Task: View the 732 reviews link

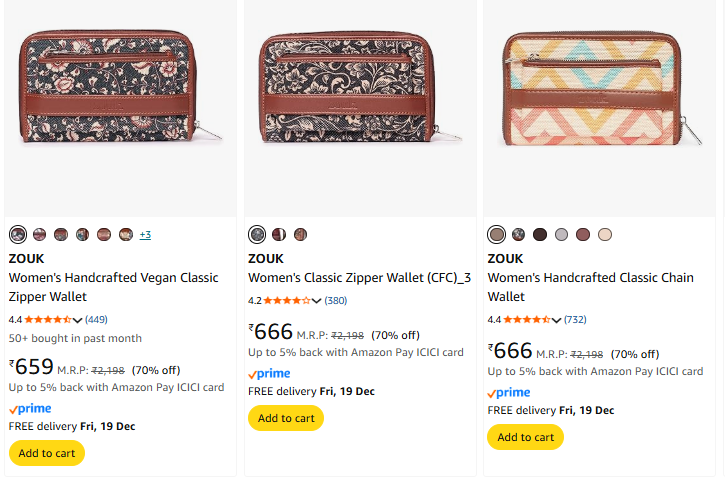Action: 575,320
